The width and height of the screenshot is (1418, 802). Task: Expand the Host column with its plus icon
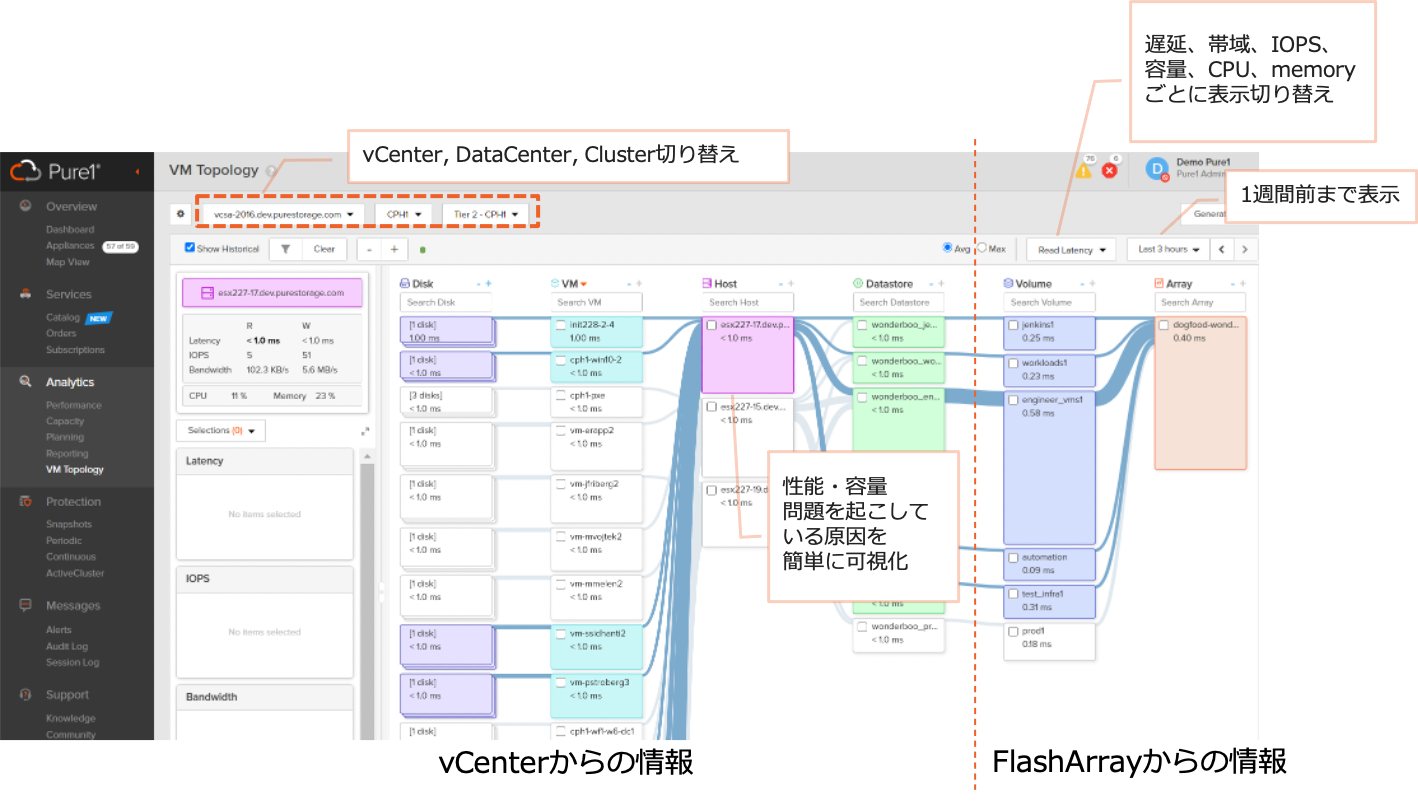click(x=789, y=284)
